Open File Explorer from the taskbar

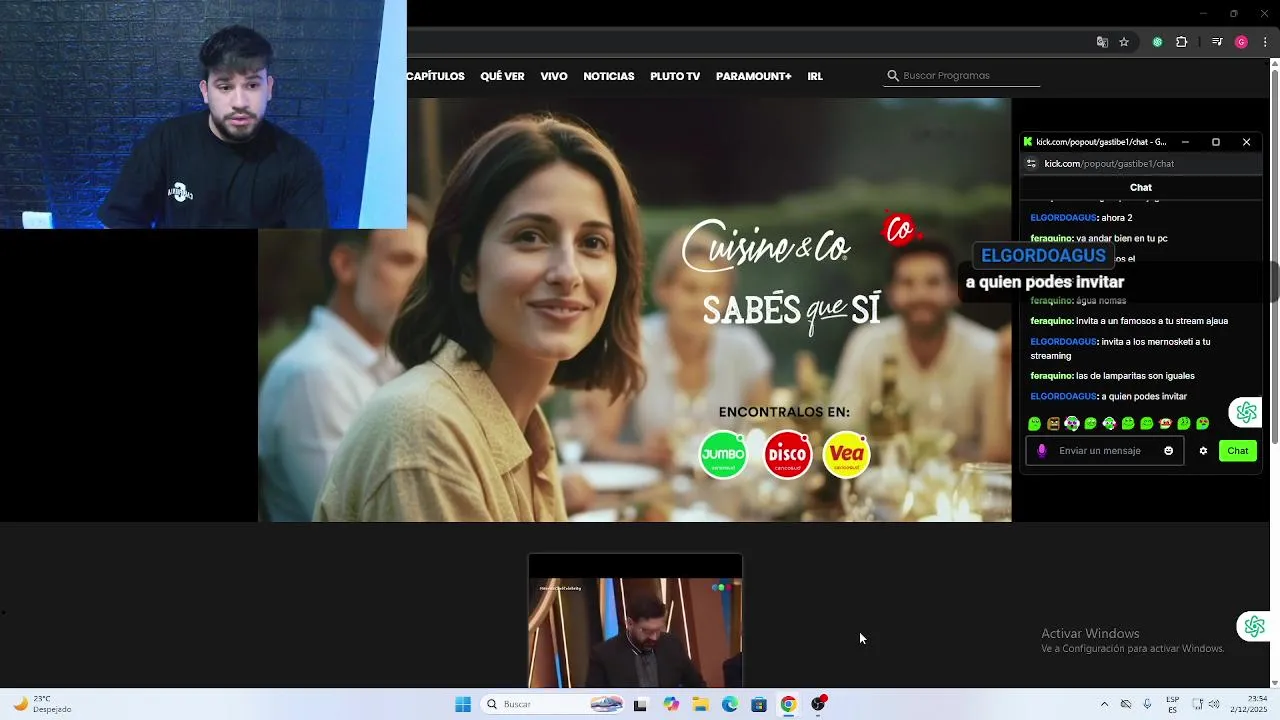click(x=701, y=704)
